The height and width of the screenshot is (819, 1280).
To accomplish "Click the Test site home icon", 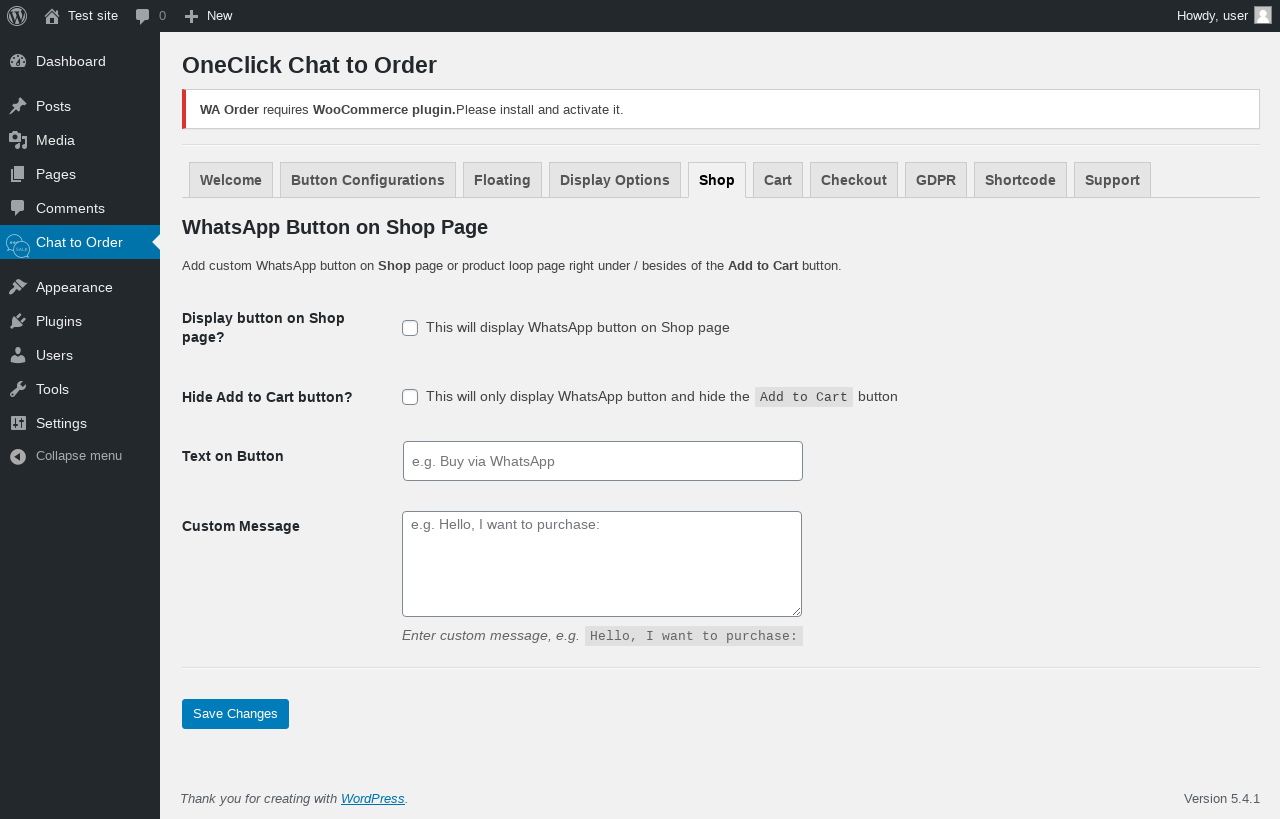I will (x=52, y=16).
